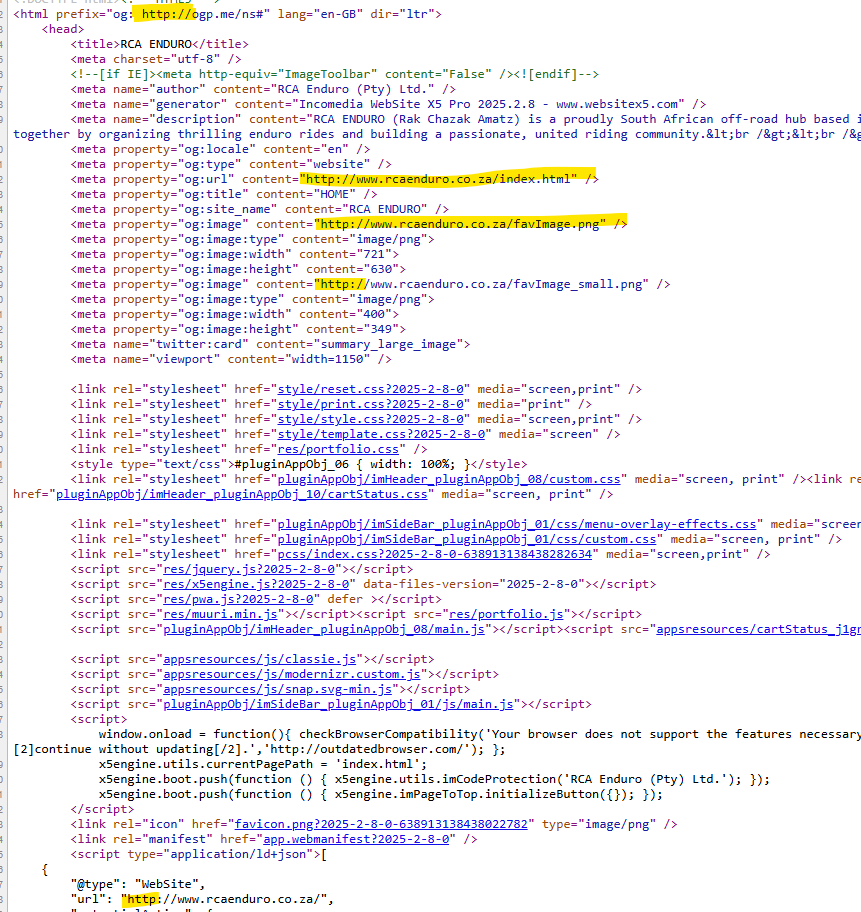Open the appsresources/cartStatus script link

pos(759,630)
